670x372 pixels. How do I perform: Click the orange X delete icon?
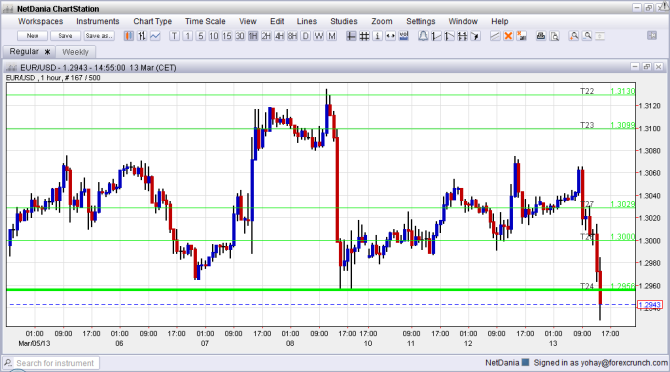(508, 36)
